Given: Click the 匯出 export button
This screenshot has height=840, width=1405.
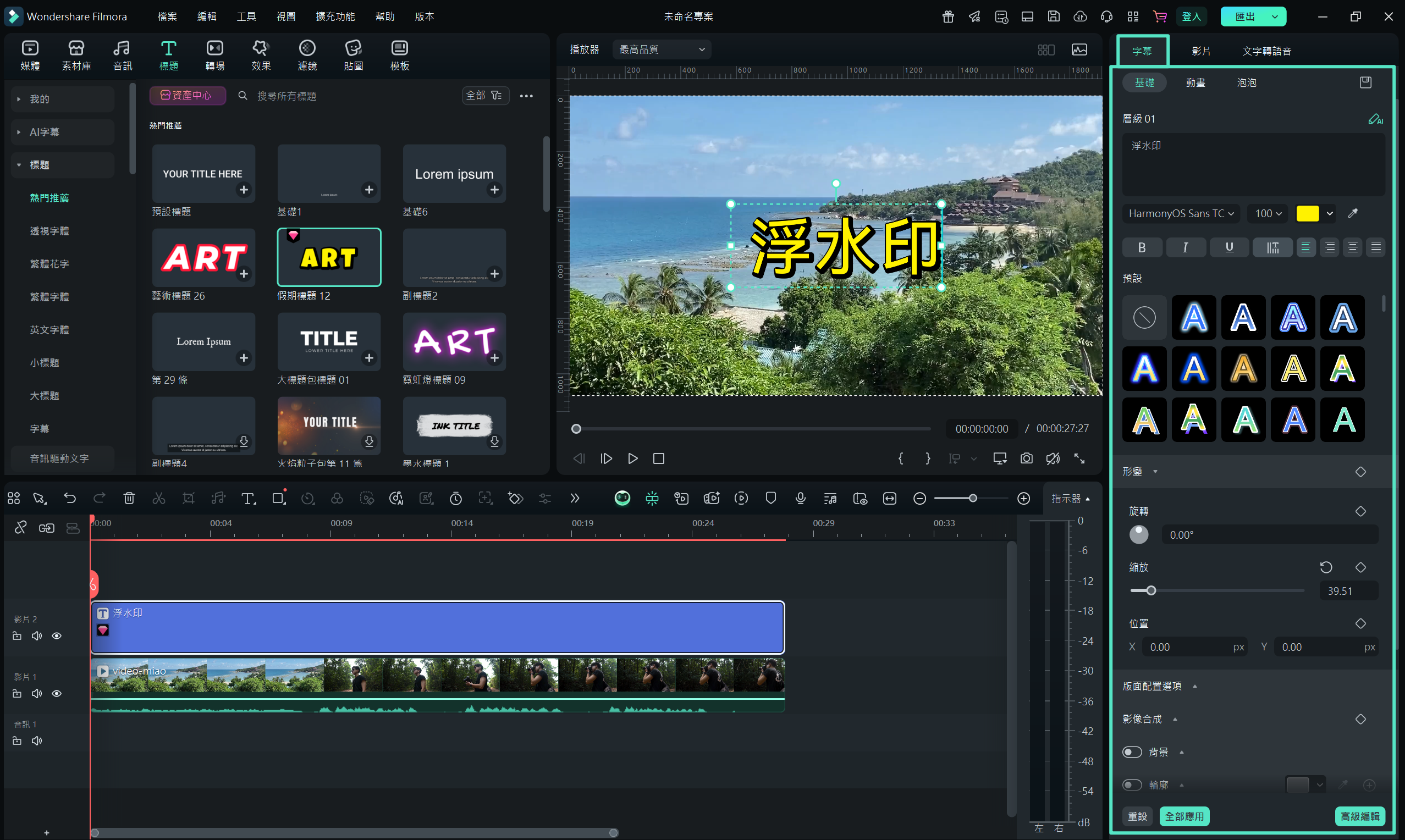Looking at the screenshot, I should tap(1244, 16).
